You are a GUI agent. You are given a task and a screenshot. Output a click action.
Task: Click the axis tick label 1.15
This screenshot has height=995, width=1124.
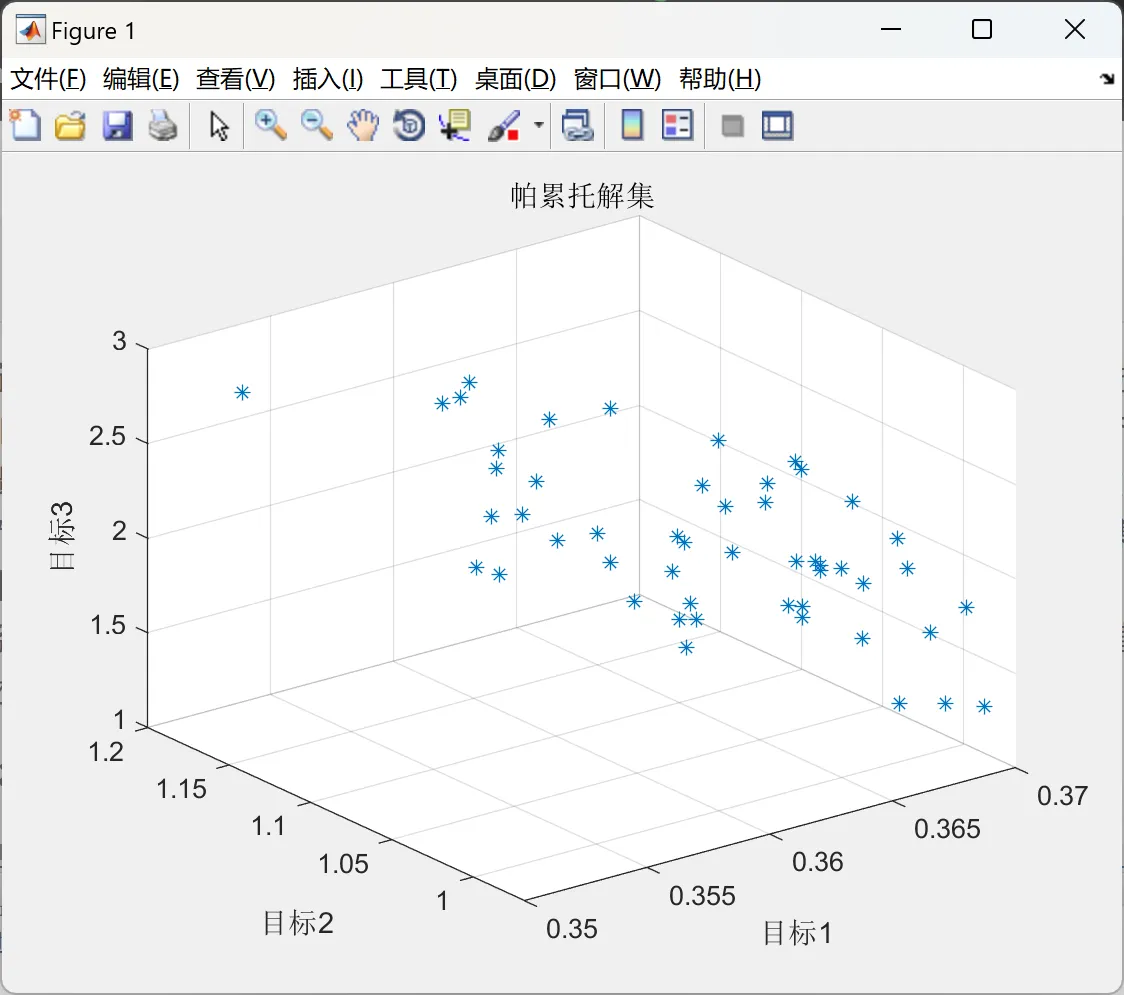coord(181,789)
